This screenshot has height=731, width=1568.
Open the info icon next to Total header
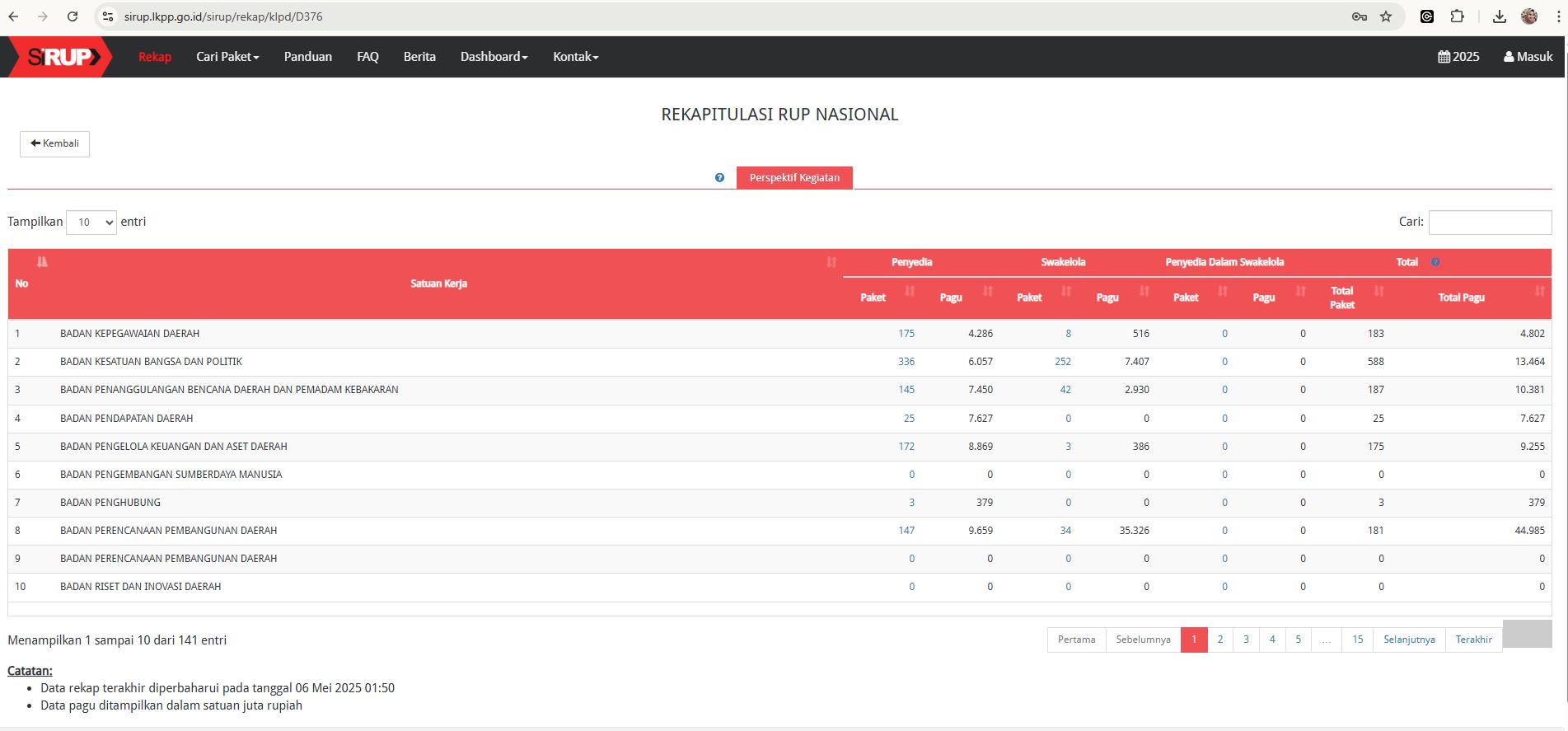(x=1435, y=262)
